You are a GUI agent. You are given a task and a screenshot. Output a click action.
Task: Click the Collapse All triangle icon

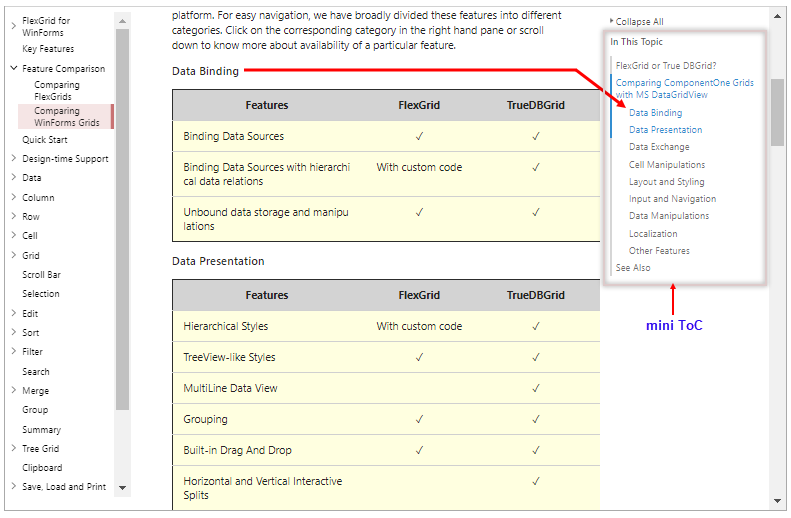pos(611,21)
